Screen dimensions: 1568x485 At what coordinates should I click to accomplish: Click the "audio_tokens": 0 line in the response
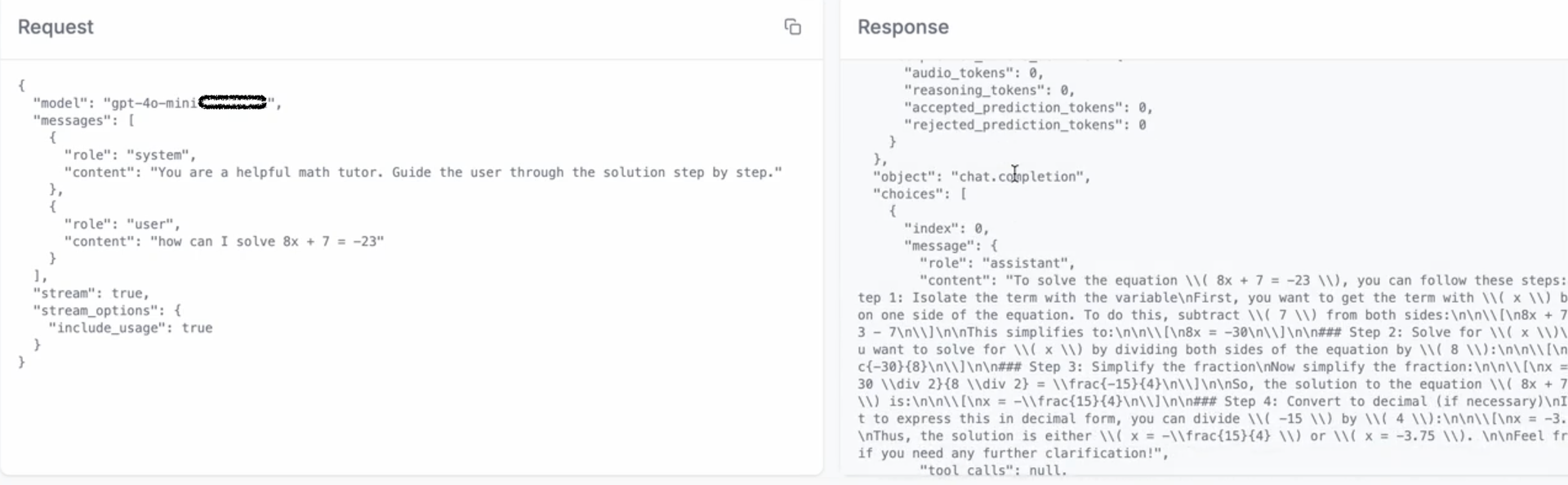[x=973, y=73]
